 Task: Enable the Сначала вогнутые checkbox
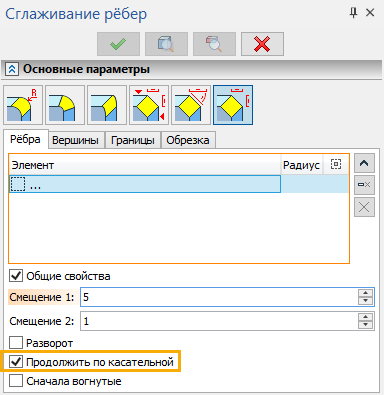[x=16, y=381]
